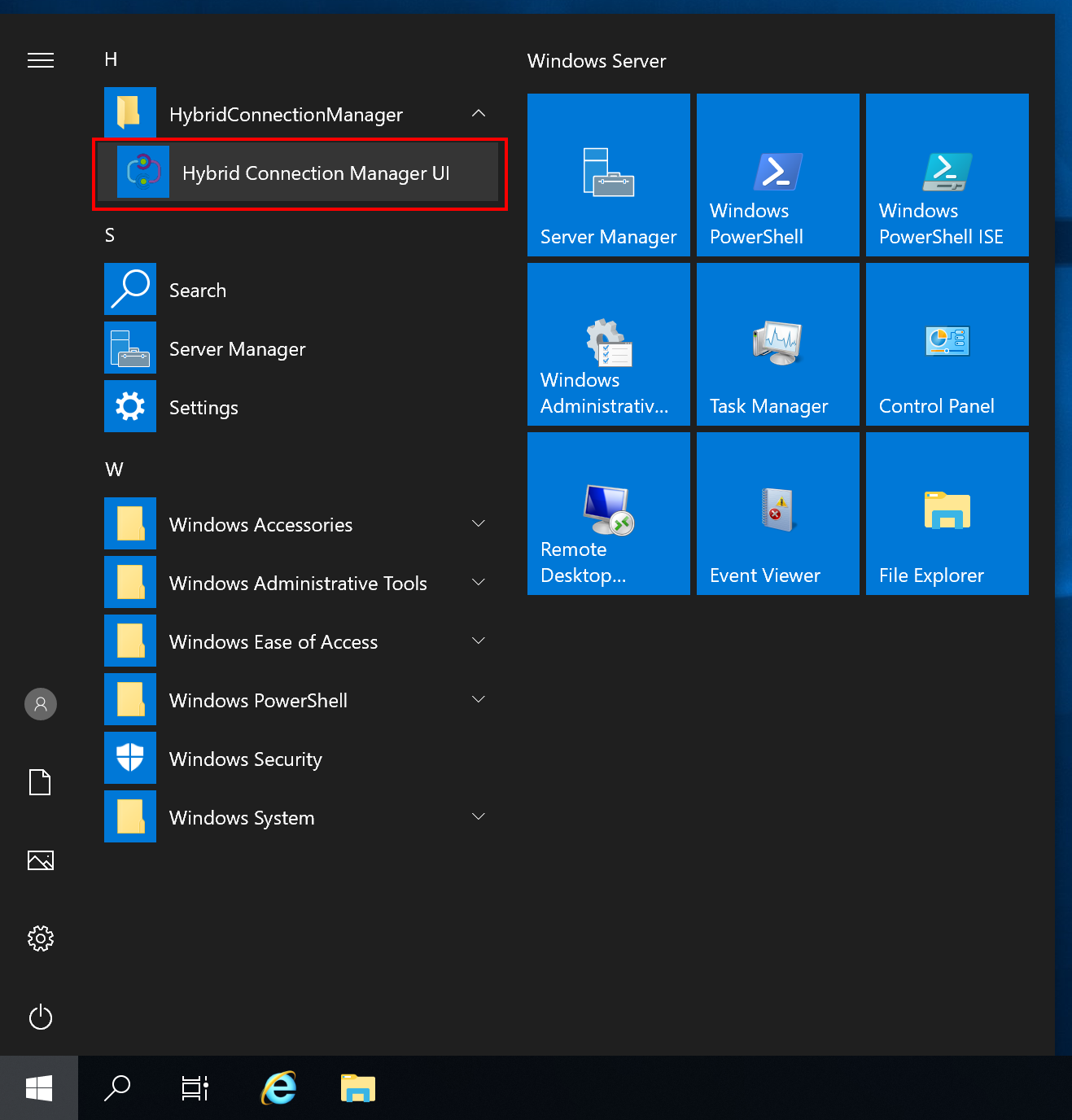
Task: Click the Windows PowerShell folder icon in list
Action: click(x=130, y=699)
